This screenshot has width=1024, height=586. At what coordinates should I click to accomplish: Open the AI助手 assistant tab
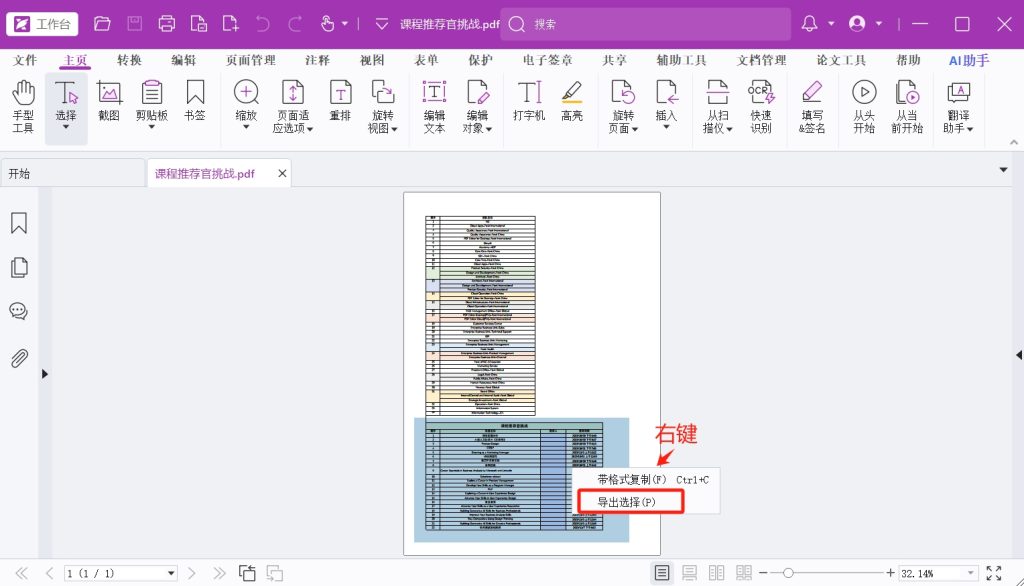coord(968,60)
